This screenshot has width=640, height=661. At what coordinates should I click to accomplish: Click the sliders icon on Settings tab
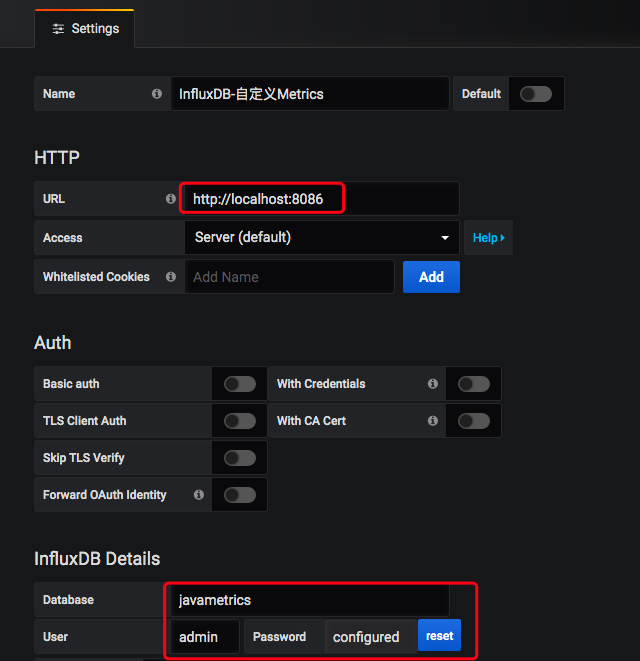coord(58,29)
